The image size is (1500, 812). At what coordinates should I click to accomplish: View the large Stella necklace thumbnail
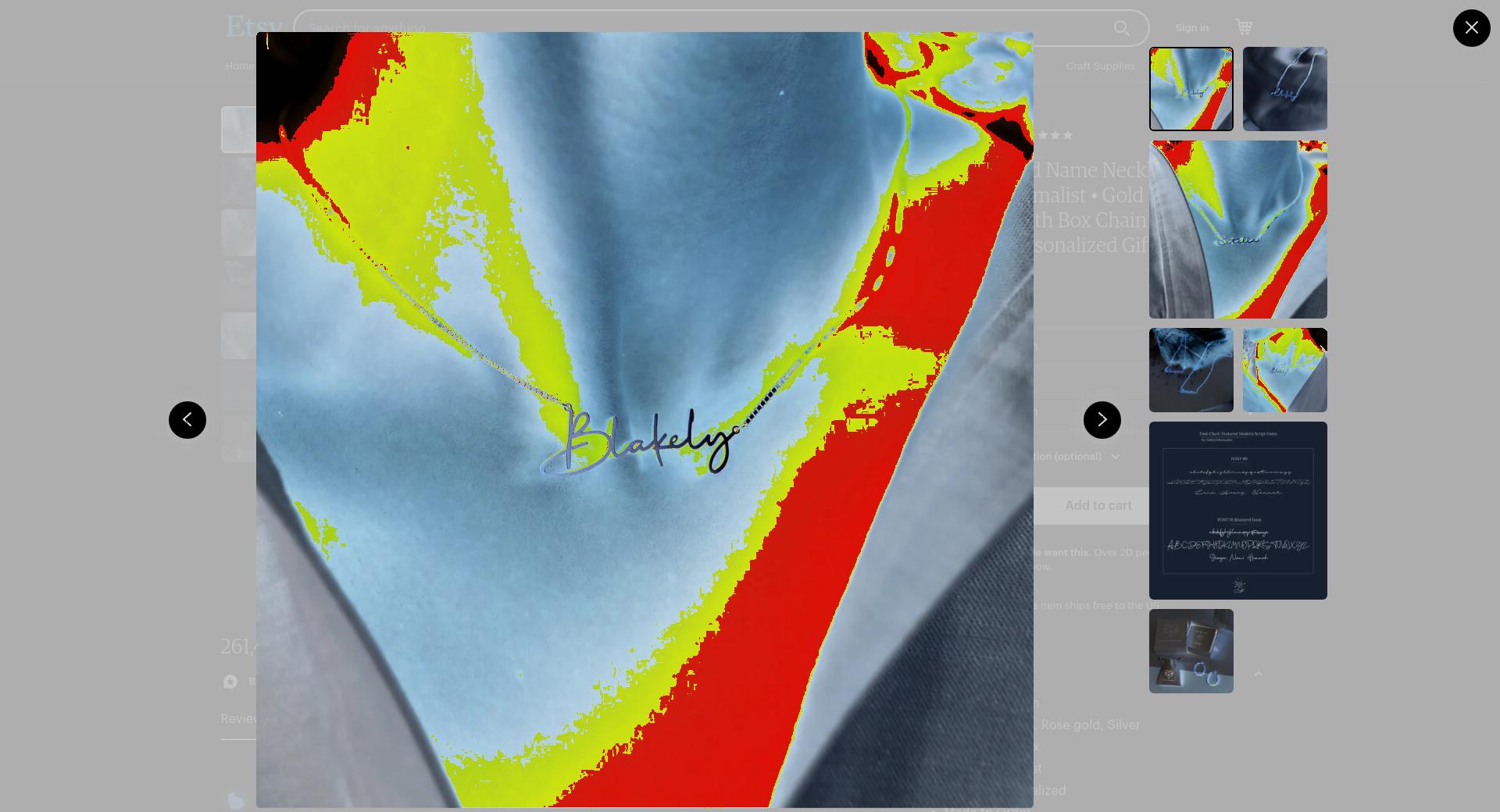click(1237, 230)
